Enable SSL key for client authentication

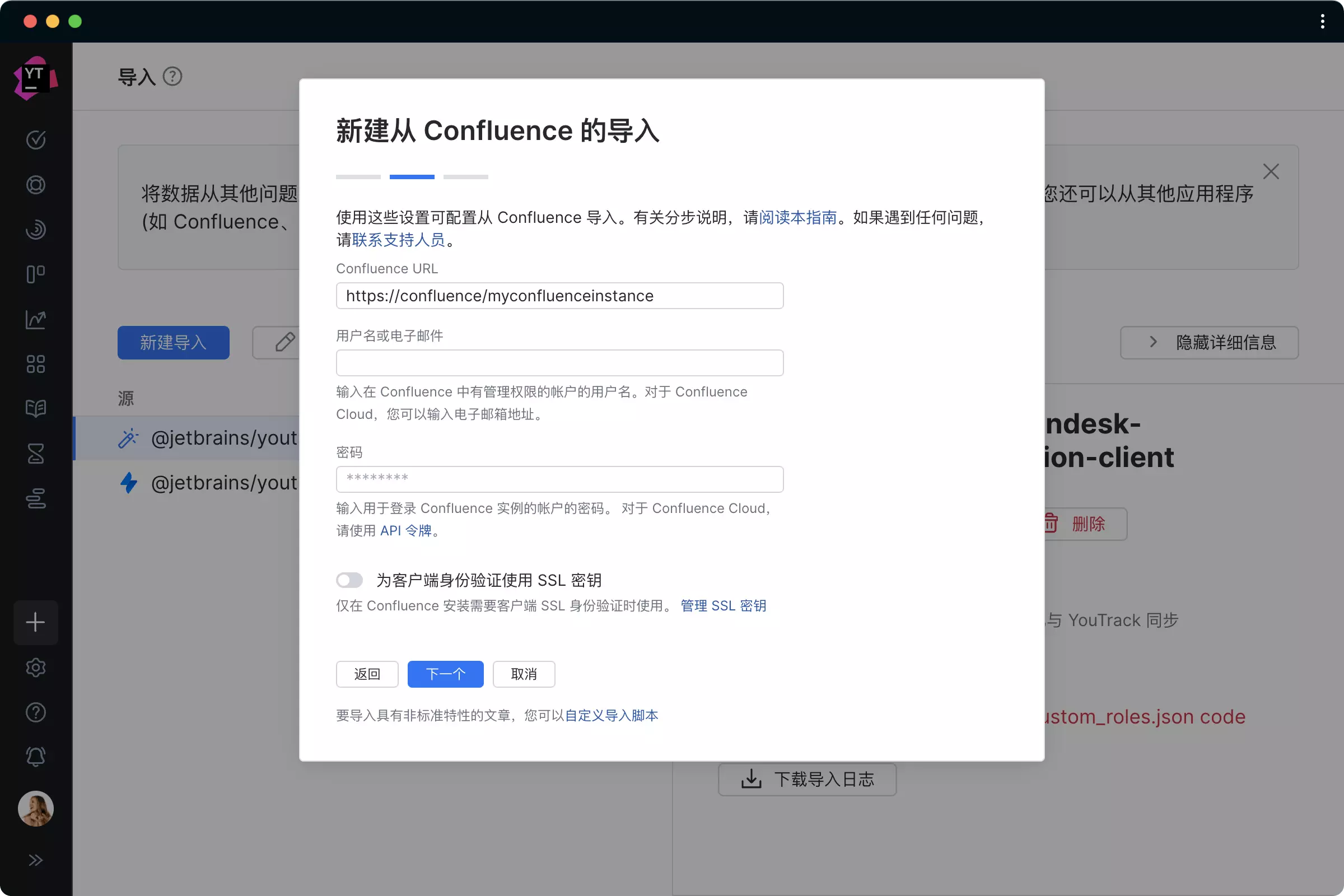349,580
